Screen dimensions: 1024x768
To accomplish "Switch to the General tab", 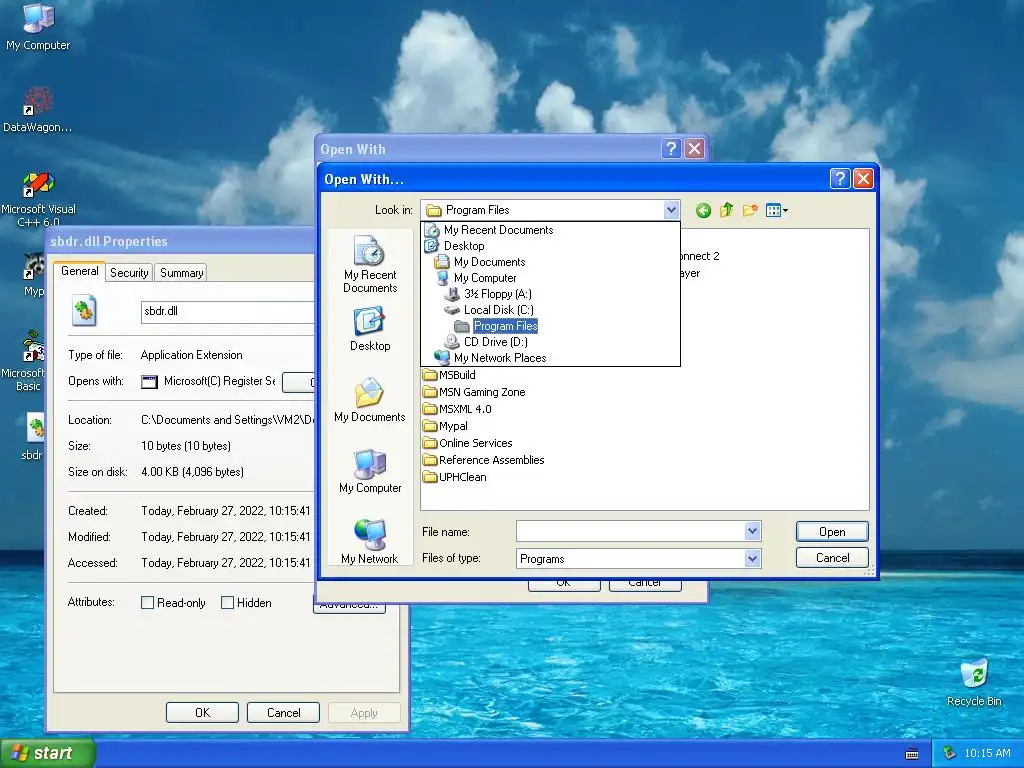I will point(80,271).
